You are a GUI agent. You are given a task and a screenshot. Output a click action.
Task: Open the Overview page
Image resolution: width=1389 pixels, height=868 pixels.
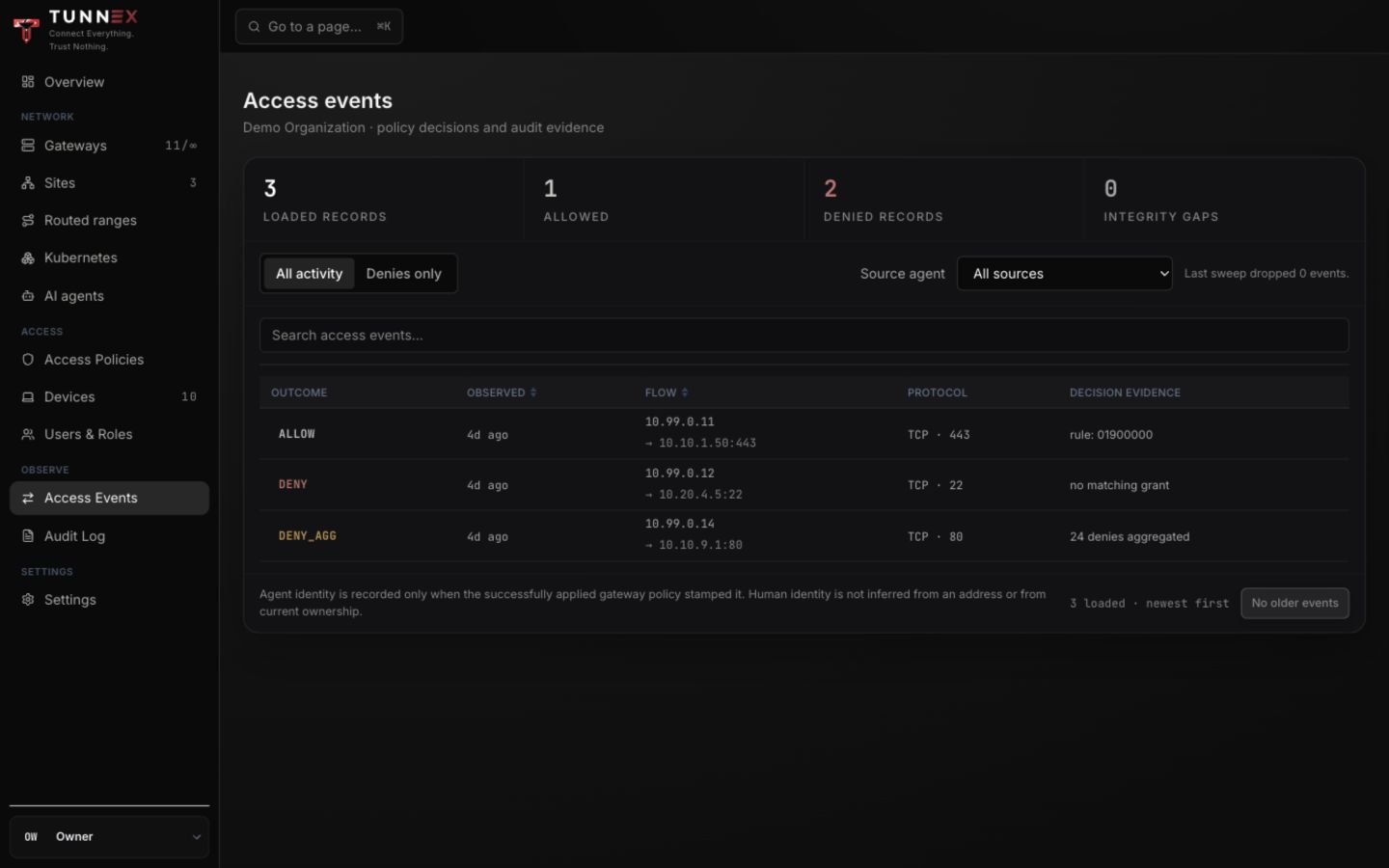coord(109,82)
